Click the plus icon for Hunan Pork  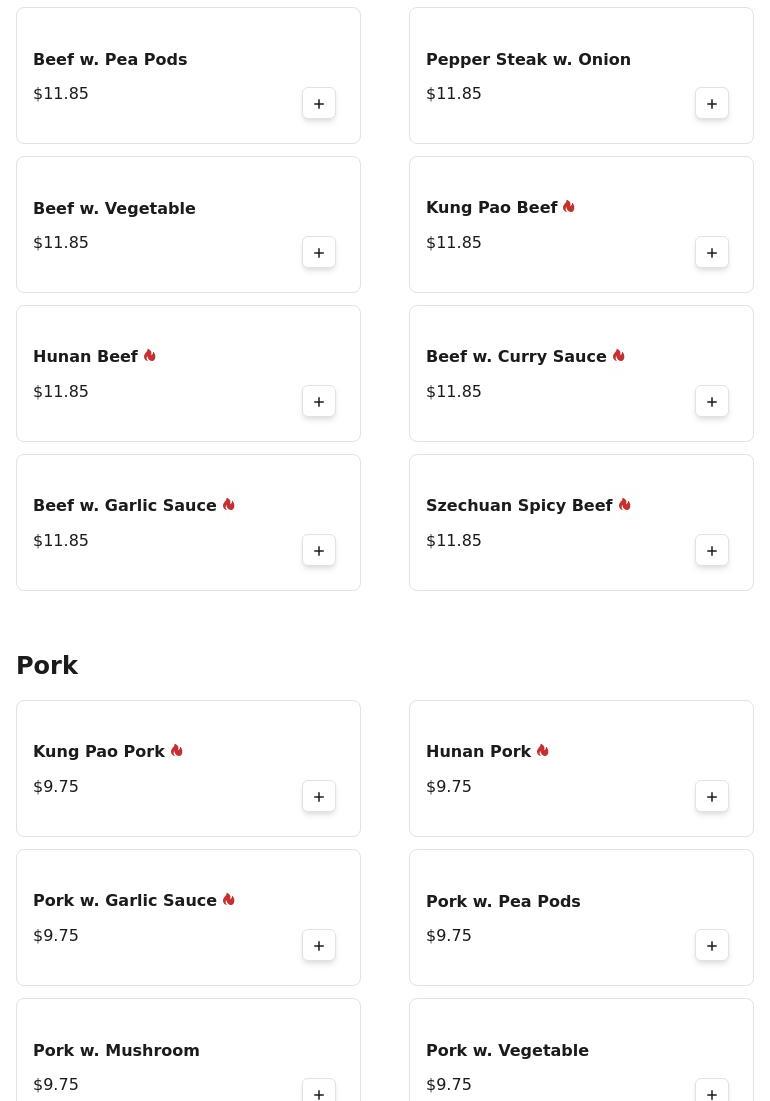pyautogui.click(x=712, y=797)
